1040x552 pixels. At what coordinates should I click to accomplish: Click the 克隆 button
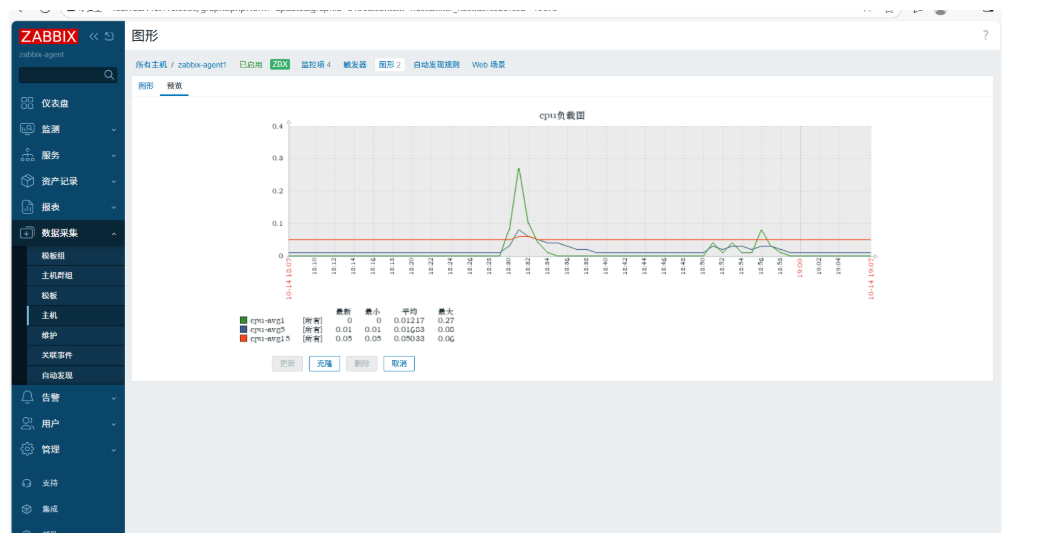(324, 364)
